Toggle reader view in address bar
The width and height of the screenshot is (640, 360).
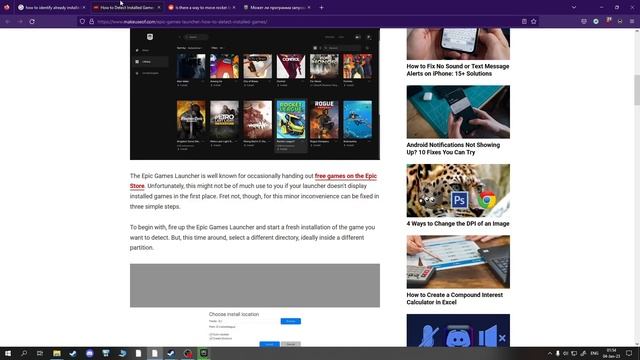coord(524,22)
